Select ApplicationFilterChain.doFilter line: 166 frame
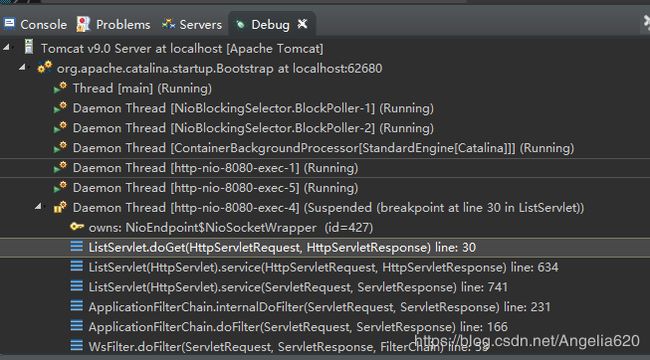This screenshot has width=650, height=360. click(298, 327)
